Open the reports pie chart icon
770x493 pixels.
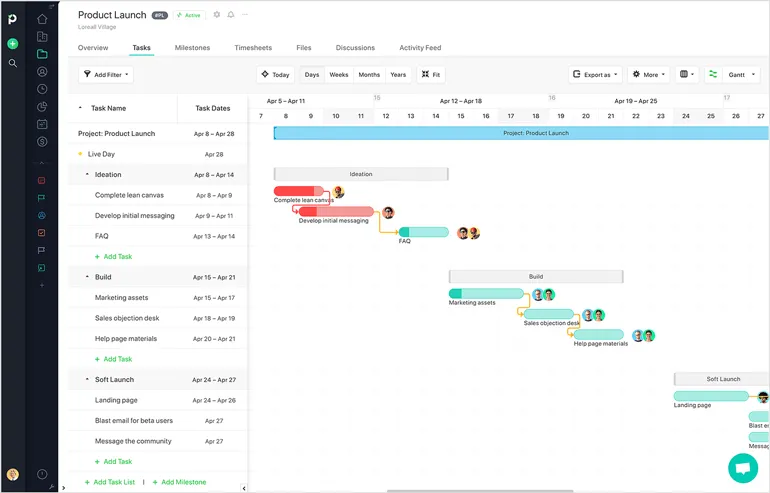pos(42,107)
